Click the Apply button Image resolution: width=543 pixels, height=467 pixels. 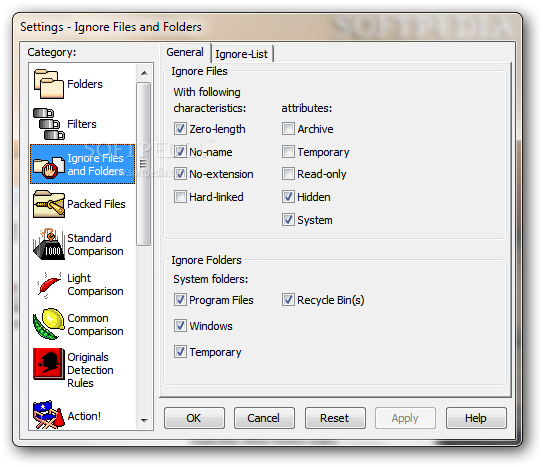[405, 418]
